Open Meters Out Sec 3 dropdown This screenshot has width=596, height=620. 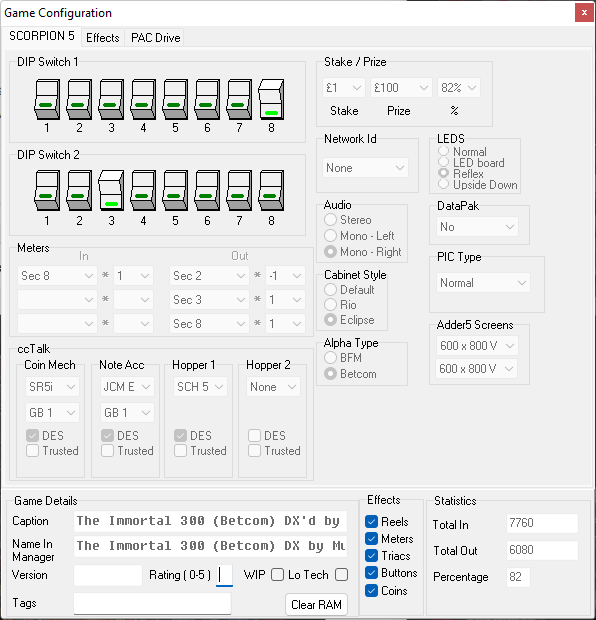pyautogui.click(x=209, y=300)
